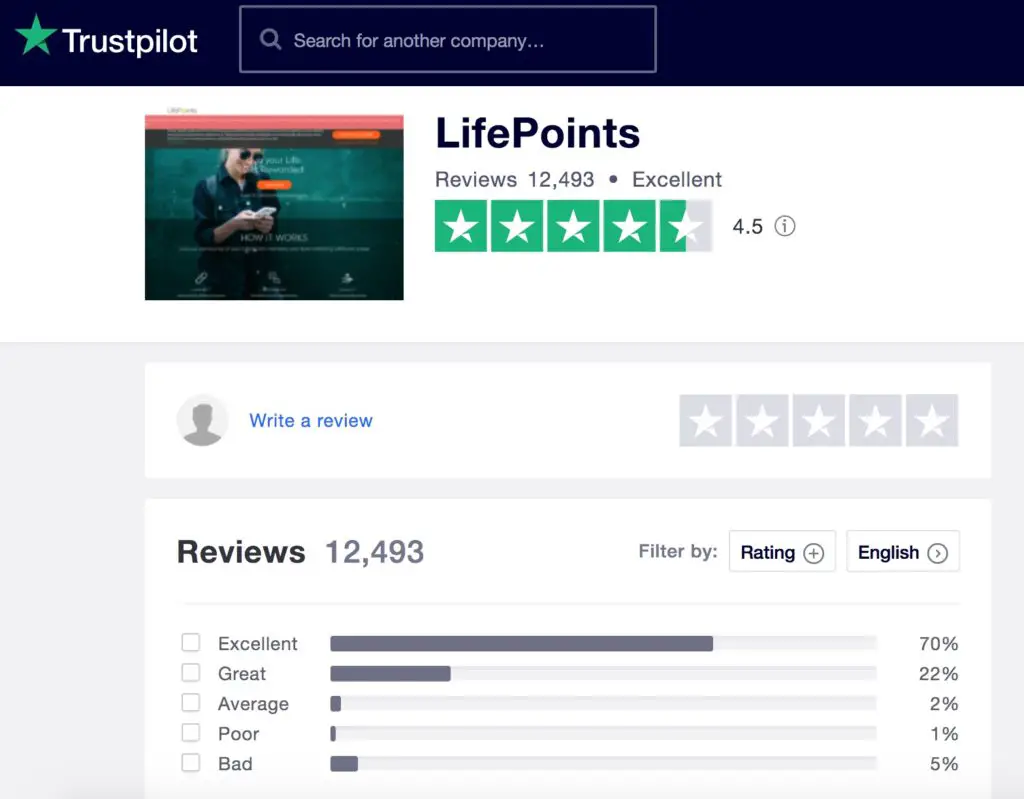Image resolution: width=1024 pixels, height=799 pixels.
Task: Click the Great filter label
Action: 242,674
